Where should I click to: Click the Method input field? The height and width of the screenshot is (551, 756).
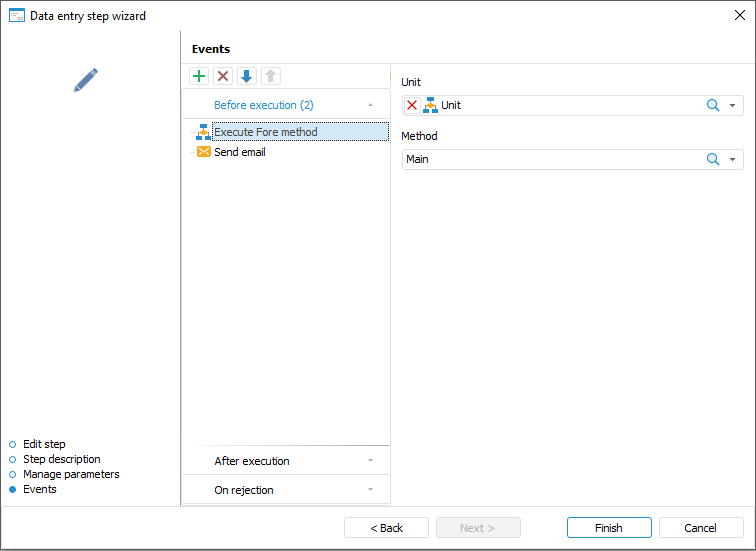[550, 159]
